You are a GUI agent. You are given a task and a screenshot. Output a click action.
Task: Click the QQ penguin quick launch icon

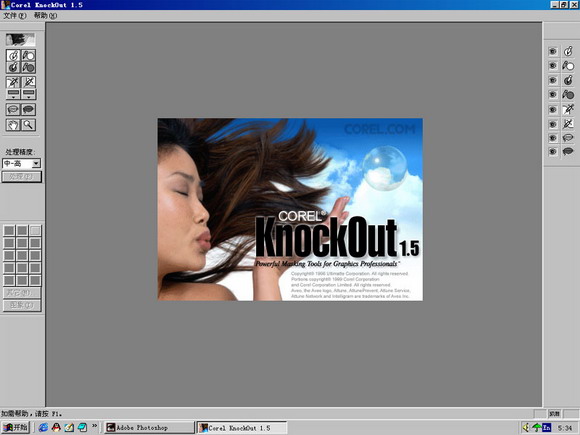56,428
